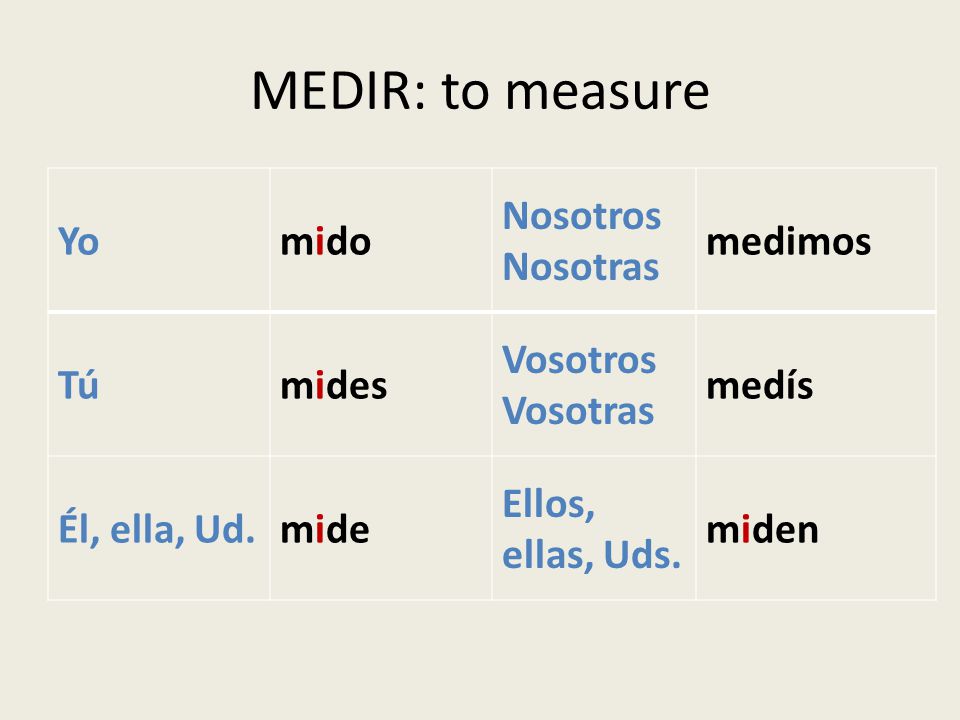Select the ellas, Uds. text
The height and width of the screenshot is (720, 960).
591,555
